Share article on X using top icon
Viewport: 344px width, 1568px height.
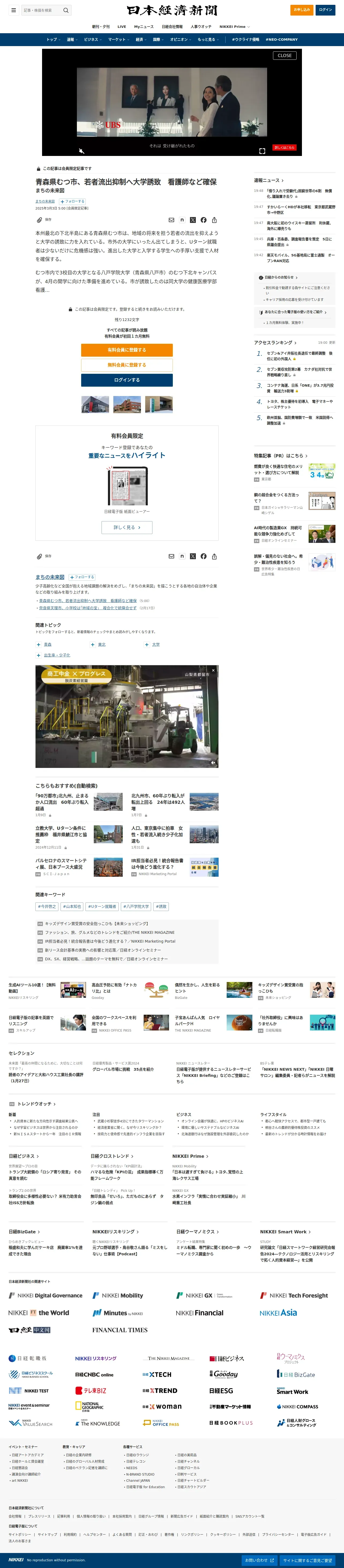192,220
